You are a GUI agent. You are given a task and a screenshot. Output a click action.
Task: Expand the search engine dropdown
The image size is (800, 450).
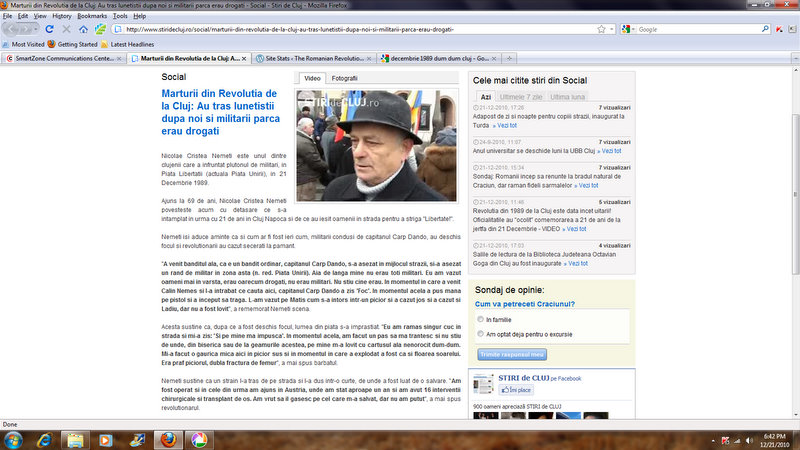[x=631, y=30]
